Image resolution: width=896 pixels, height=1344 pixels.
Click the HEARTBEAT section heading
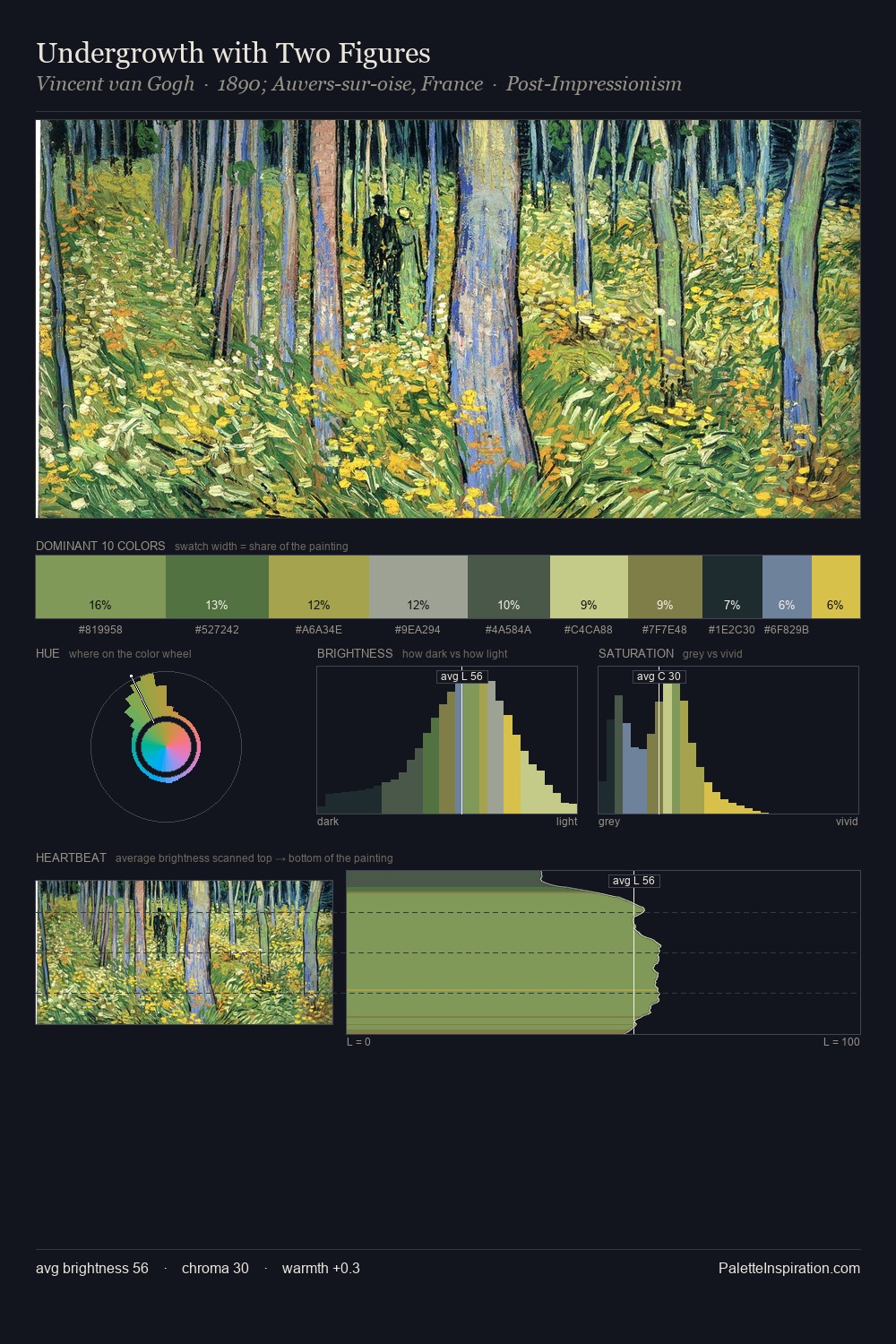click(x=71, y=857)
